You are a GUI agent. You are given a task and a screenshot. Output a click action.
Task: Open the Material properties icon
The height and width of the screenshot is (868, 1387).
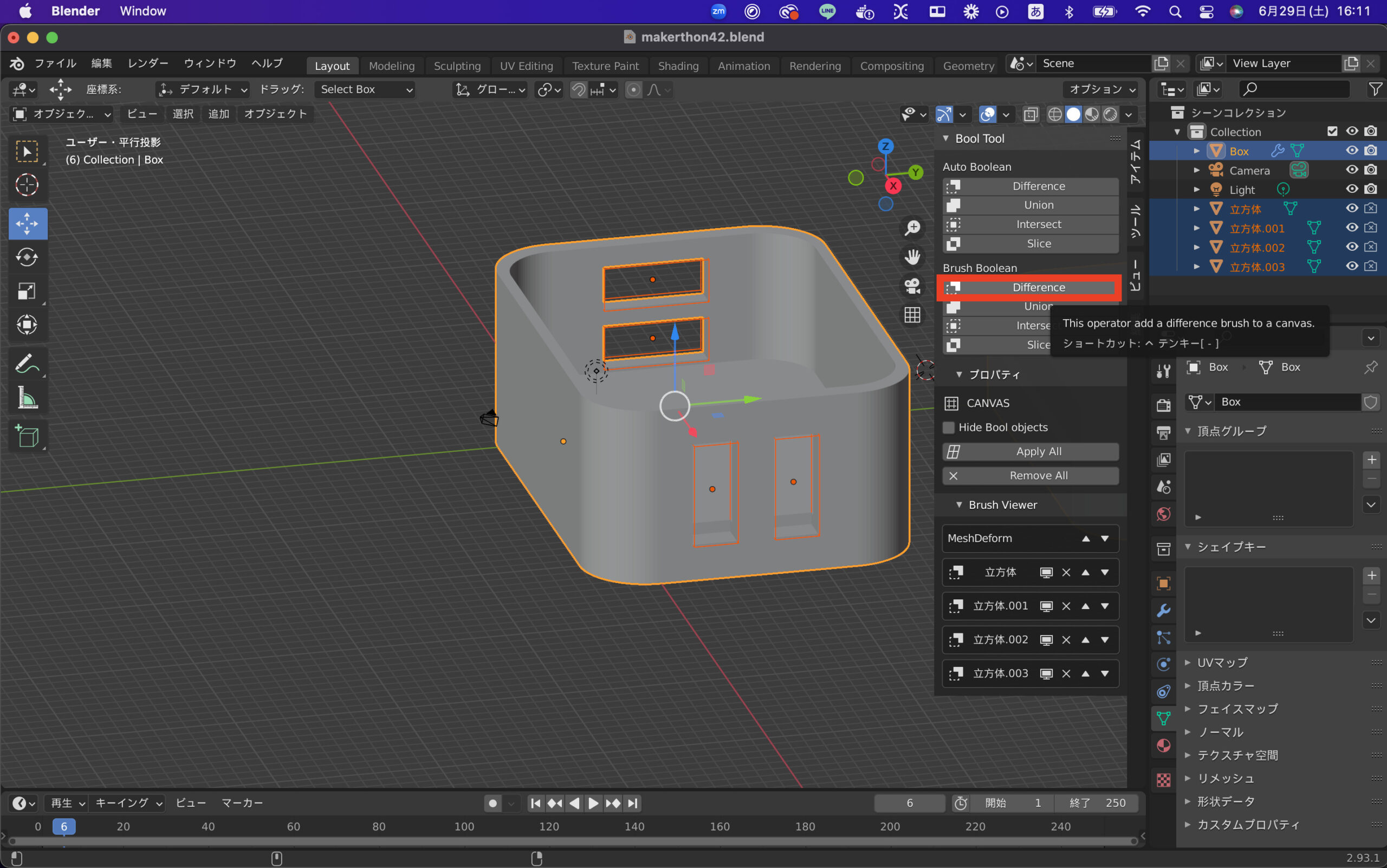[1164, 745]
